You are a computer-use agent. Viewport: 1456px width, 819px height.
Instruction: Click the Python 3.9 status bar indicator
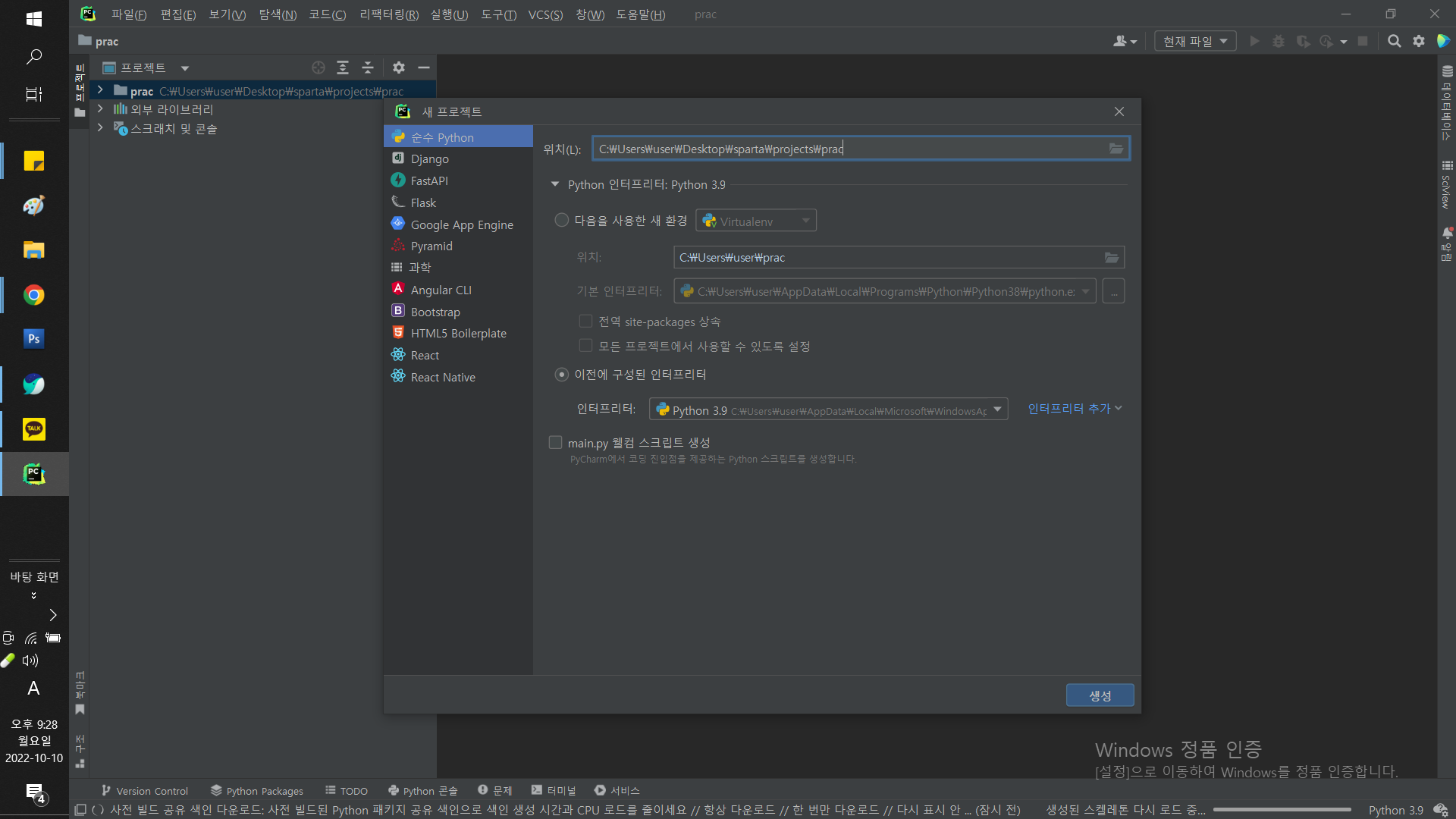coord(1396,810)
